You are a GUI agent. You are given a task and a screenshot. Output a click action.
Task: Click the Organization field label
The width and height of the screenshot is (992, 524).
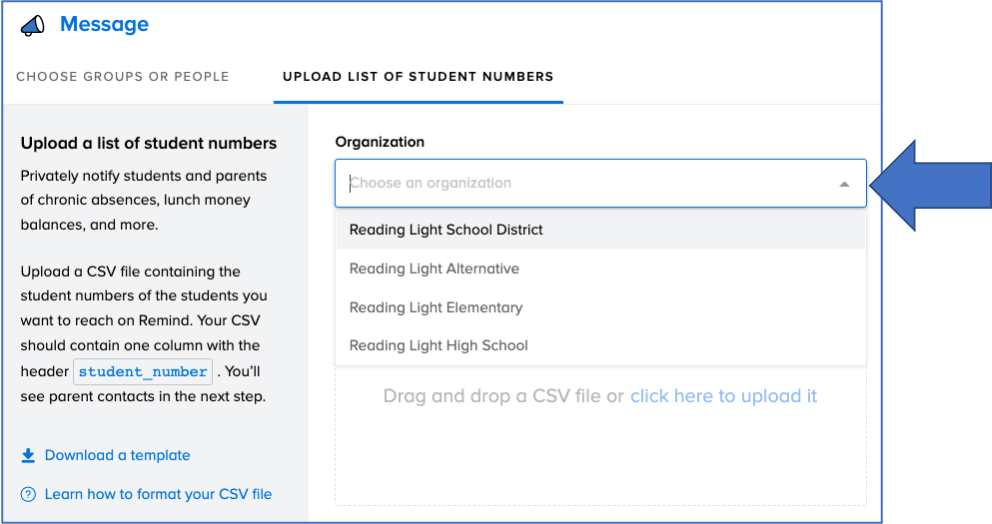(380, 142)
